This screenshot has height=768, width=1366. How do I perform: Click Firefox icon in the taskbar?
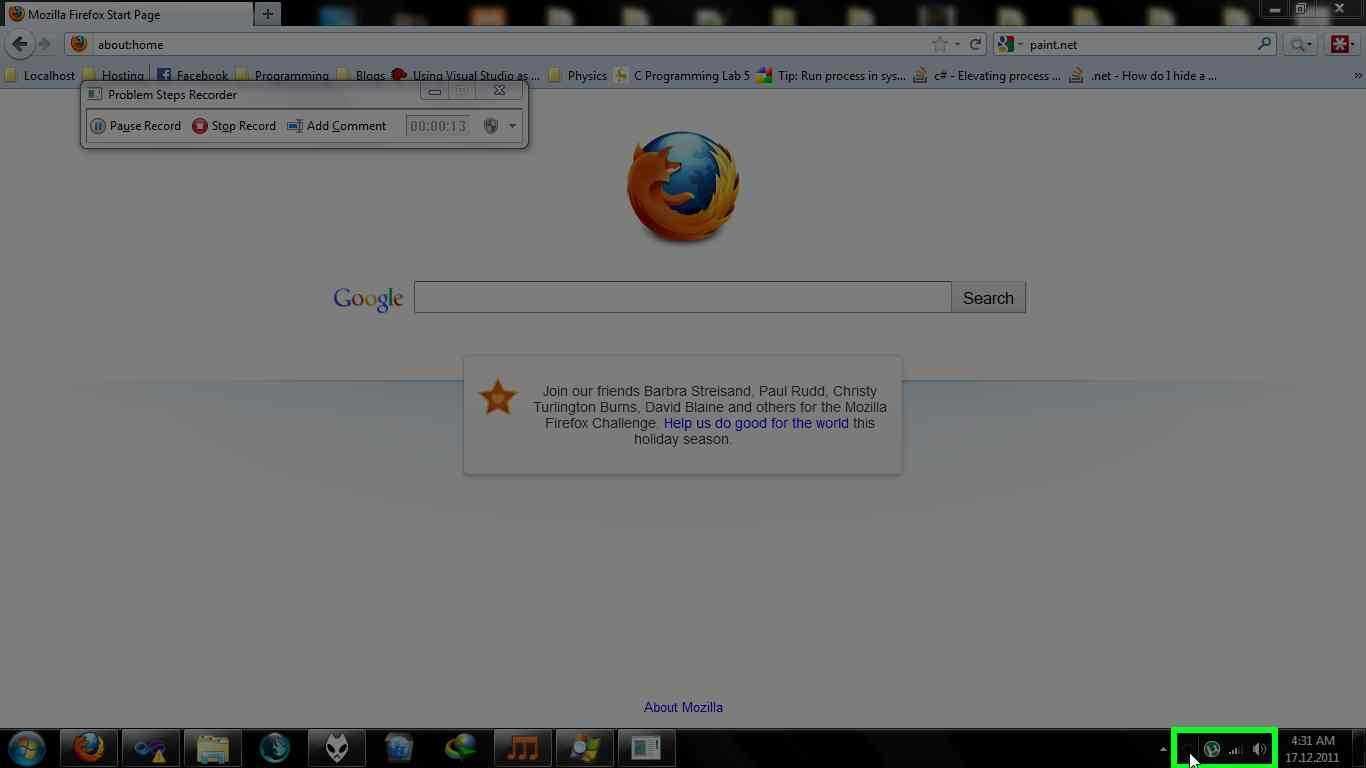tap(89, 748)
